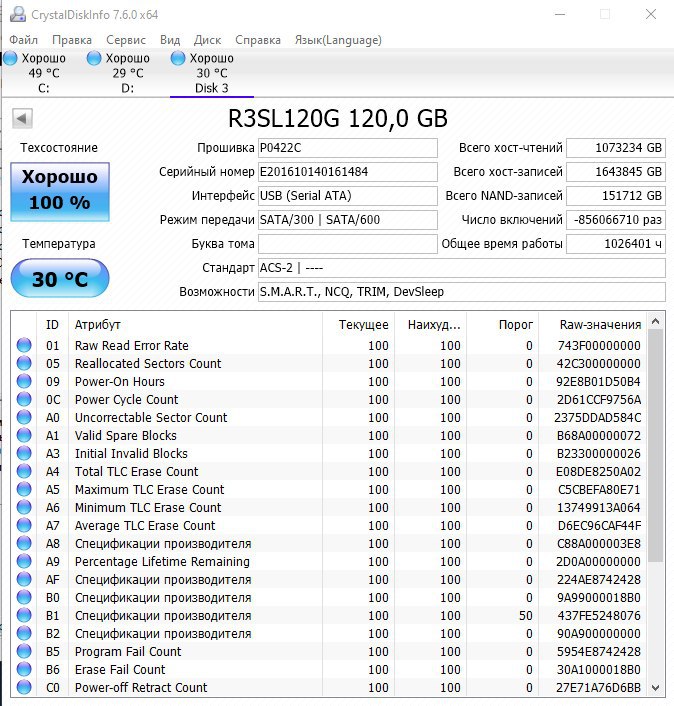
Task: Open the Справка menu
Action: (258, 40)
